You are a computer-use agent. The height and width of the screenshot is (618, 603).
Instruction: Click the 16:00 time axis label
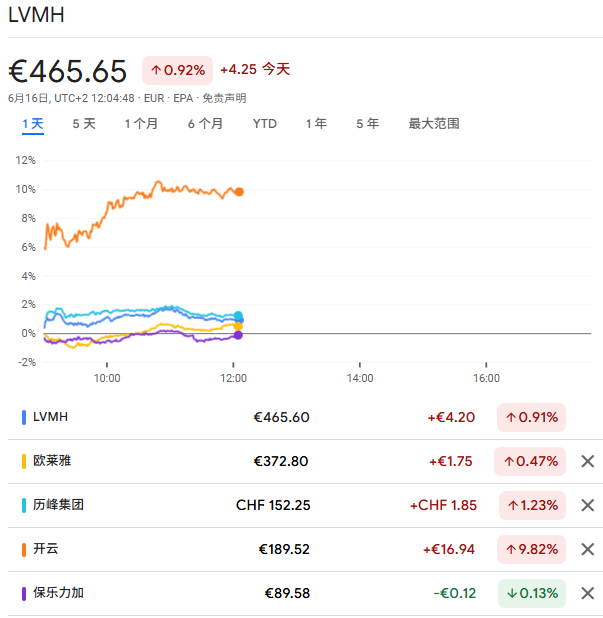click(486, 378)
